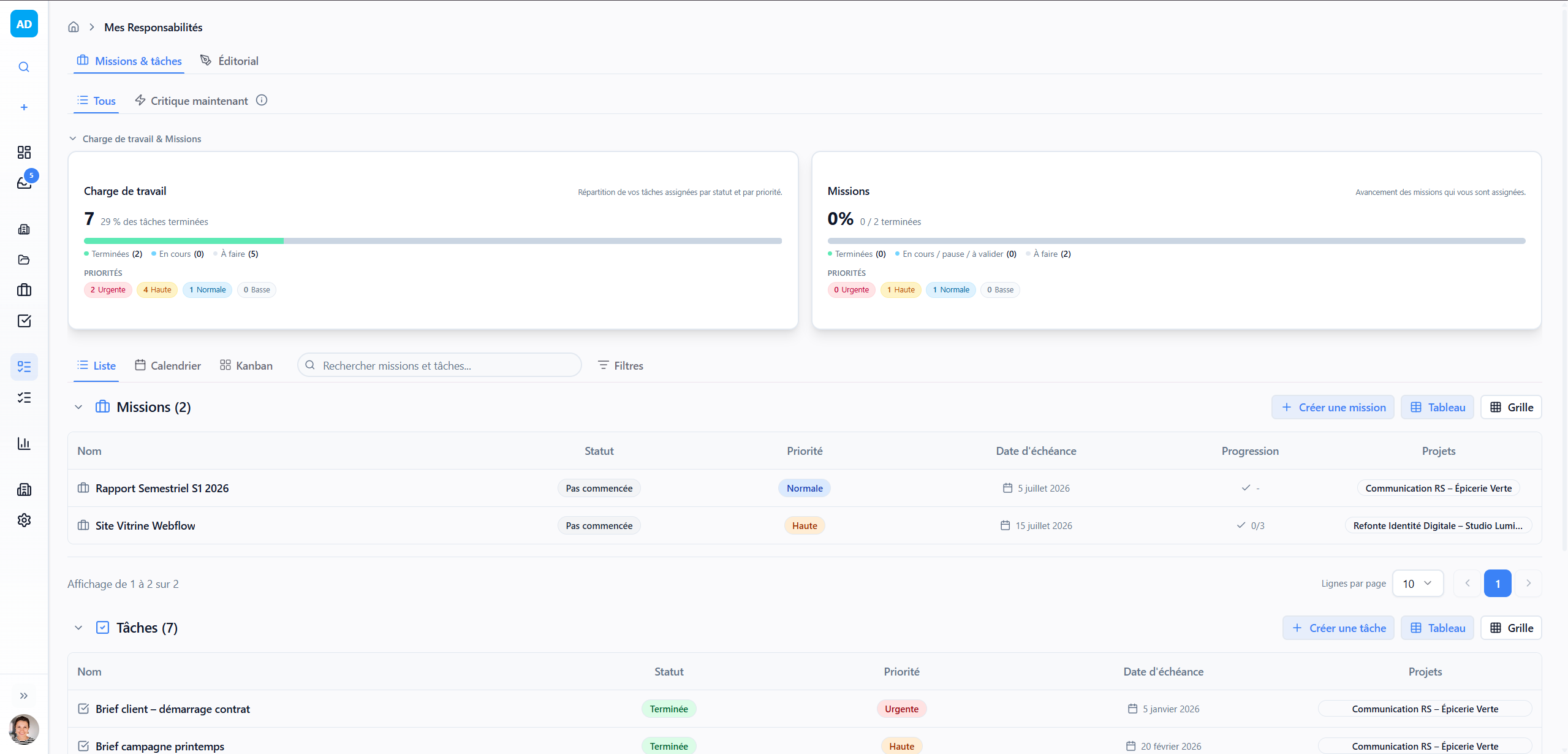Click the 2 Urgente priority badge

coord(108,289)
